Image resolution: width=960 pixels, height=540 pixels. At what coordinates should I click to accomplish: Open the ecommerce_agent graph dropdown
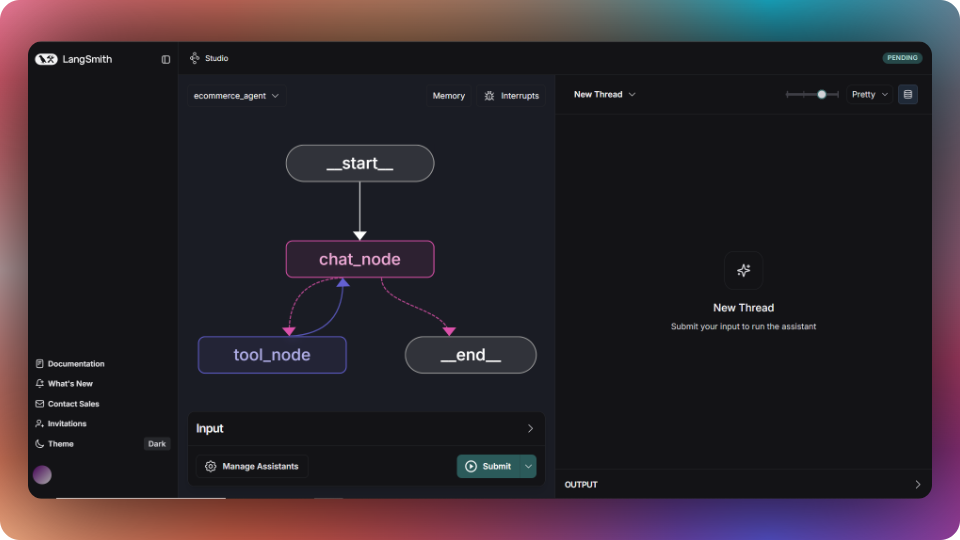coord(236,96)
